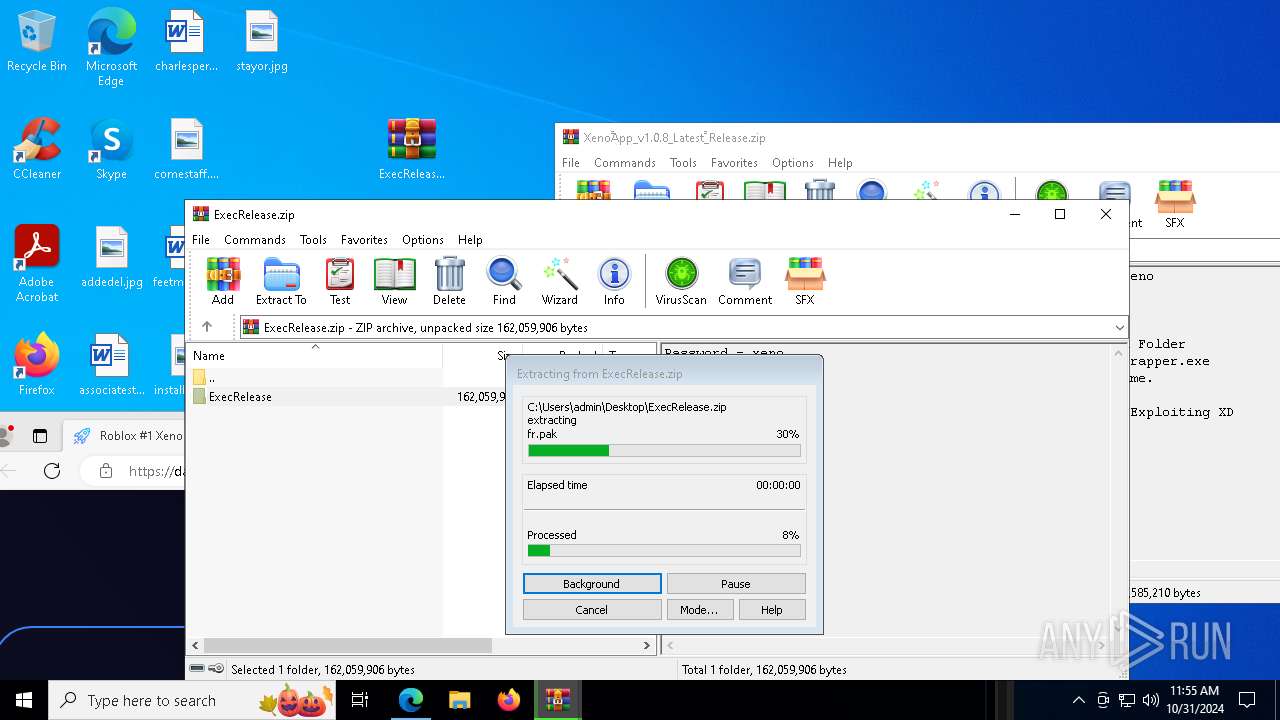Open the Windows Start menu
The image size is (1280, 720).
tap(24, 700)
